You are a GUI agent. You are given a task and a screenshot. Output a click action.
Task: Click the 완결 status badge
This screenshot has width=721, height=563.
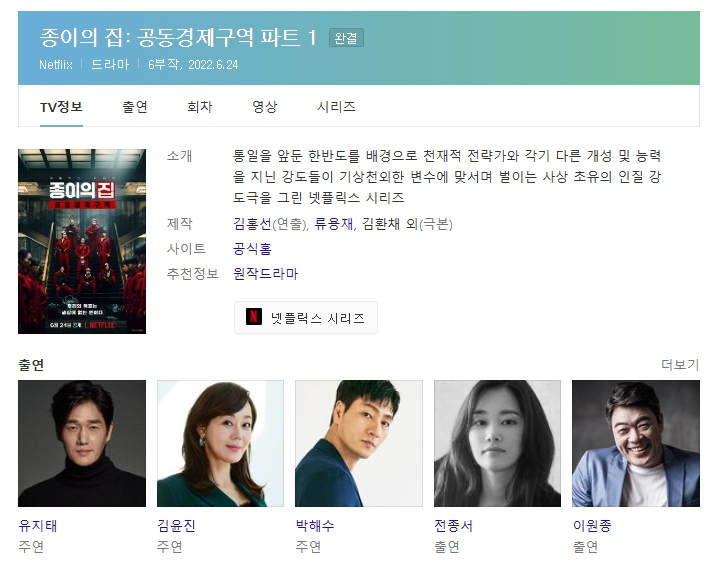(x=346, y=38)
